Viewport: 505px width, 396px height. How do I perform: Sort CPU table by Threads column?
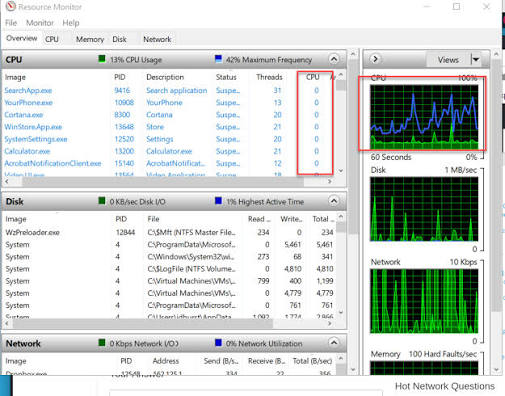pos(269,77)
